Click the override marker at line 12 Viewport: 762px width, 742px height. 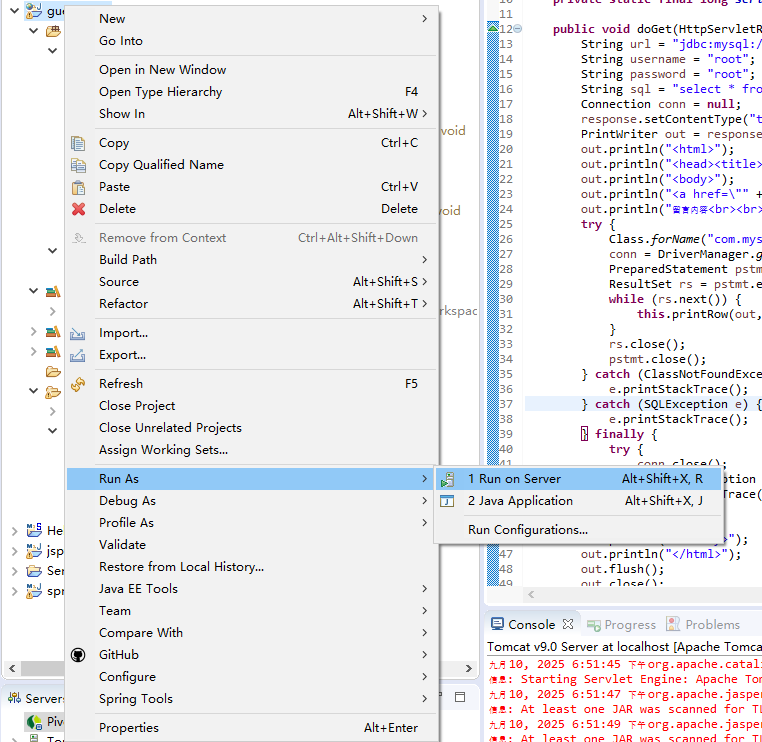(x=493, y=28)
